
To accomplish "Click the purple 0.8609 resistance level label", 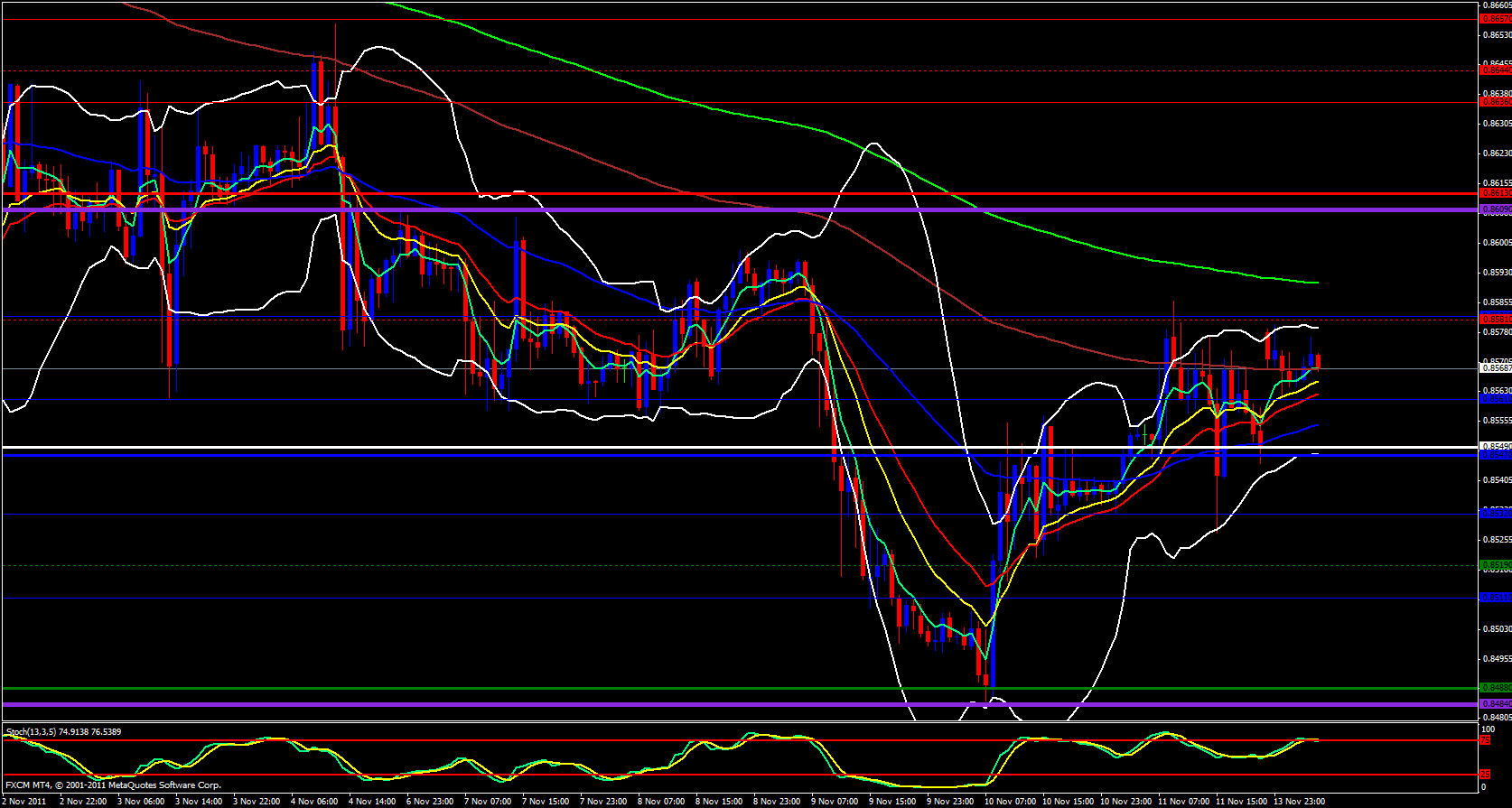I will pyautogui.click(x=1495, y=209).
